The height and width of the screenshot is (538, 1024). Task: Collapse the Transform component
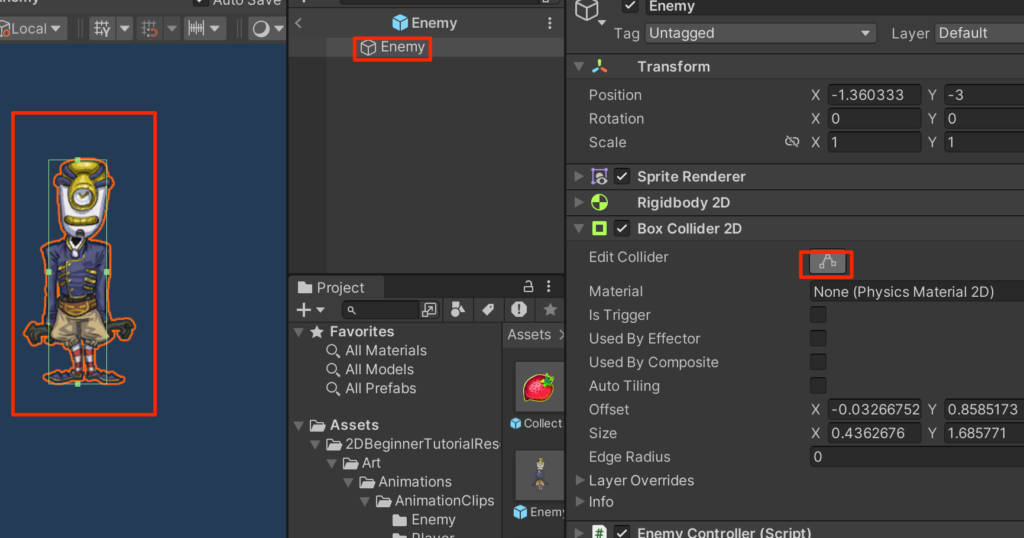579,67
